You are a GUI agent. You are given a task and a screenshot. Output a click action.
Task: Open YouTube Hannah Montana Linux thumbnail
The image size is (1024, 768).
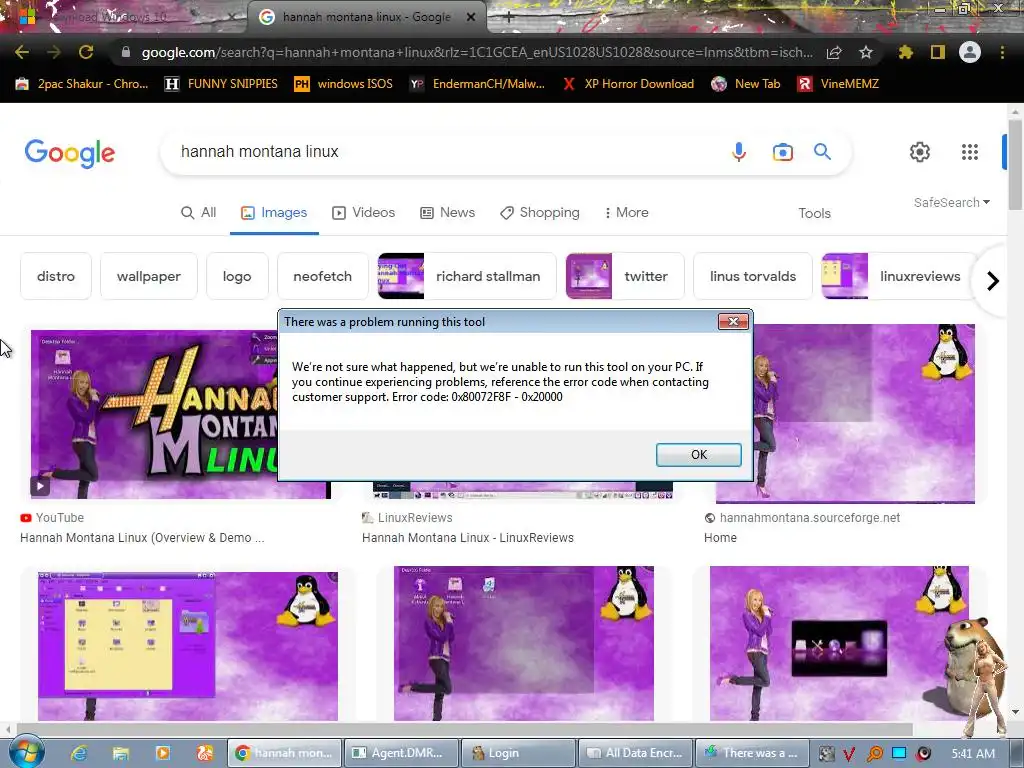[x=154, y=415]
